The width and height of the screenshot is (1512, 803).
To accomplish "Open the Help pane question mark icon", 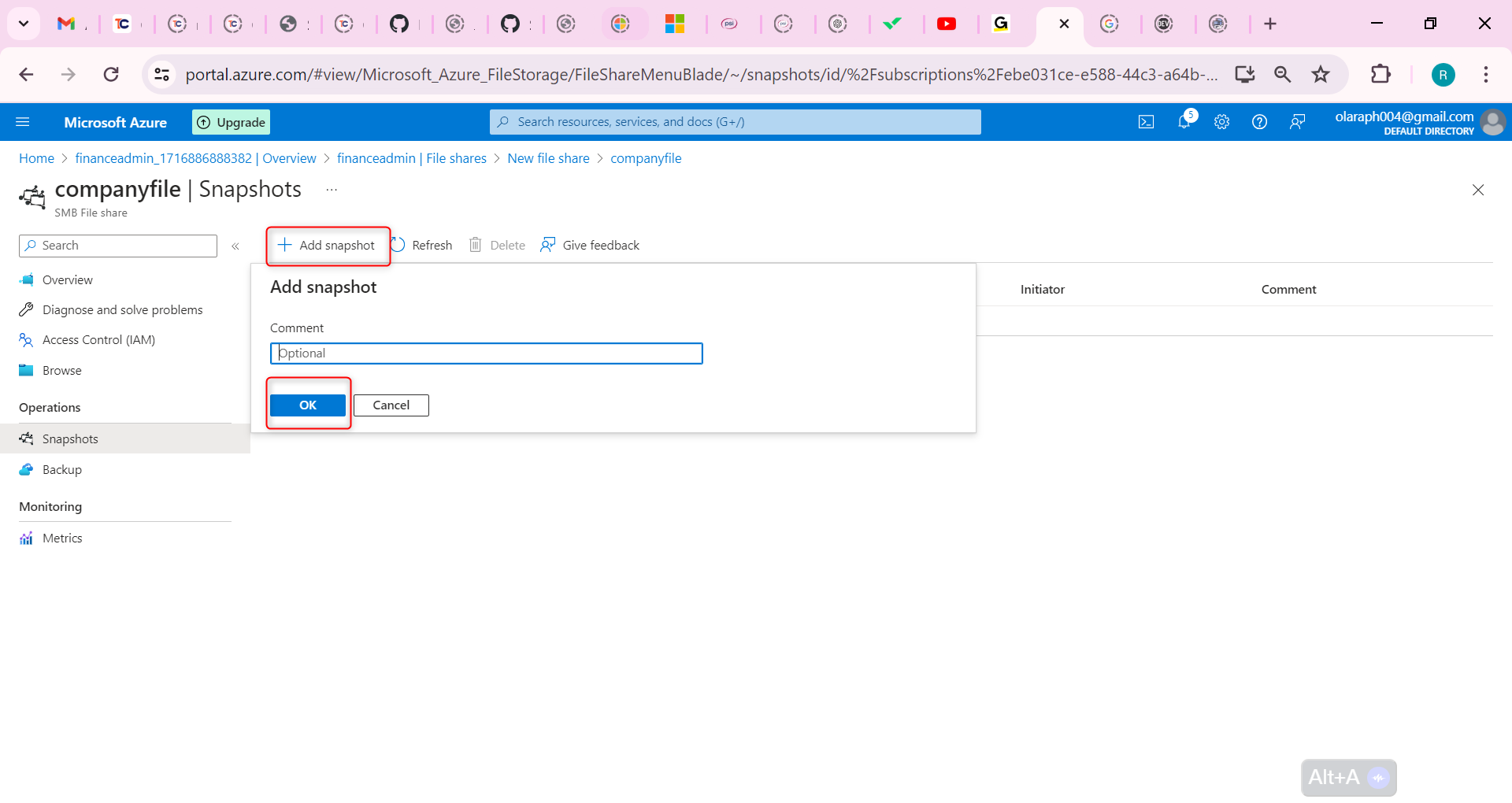I will 1259,121.
